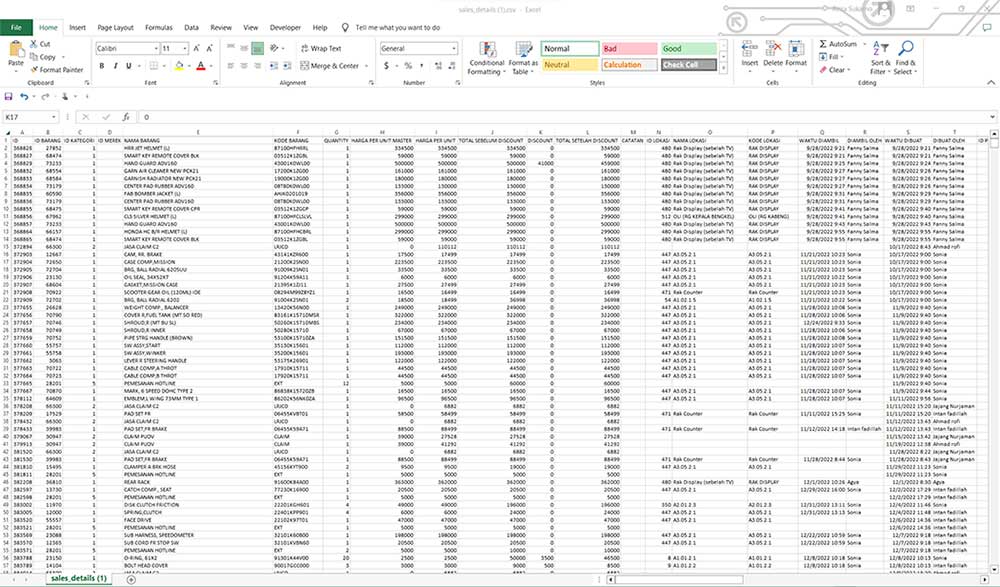Toggle Wrap Text
The width and height of the screenshot is (1000, 587).
(x=321, y=48)
